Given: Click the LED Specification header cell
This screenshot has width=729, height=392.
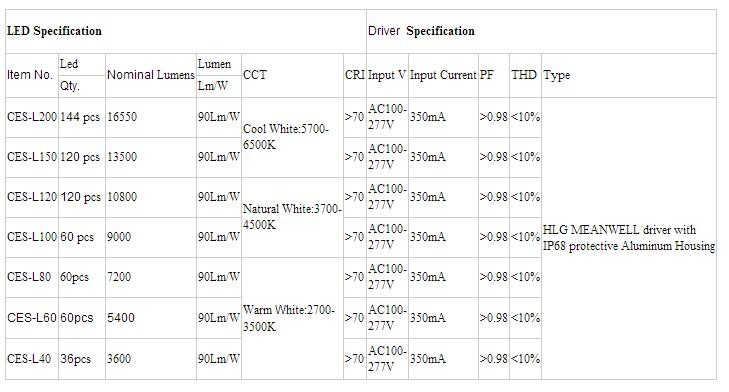Looking at the screenshot, I should point(186,31).
